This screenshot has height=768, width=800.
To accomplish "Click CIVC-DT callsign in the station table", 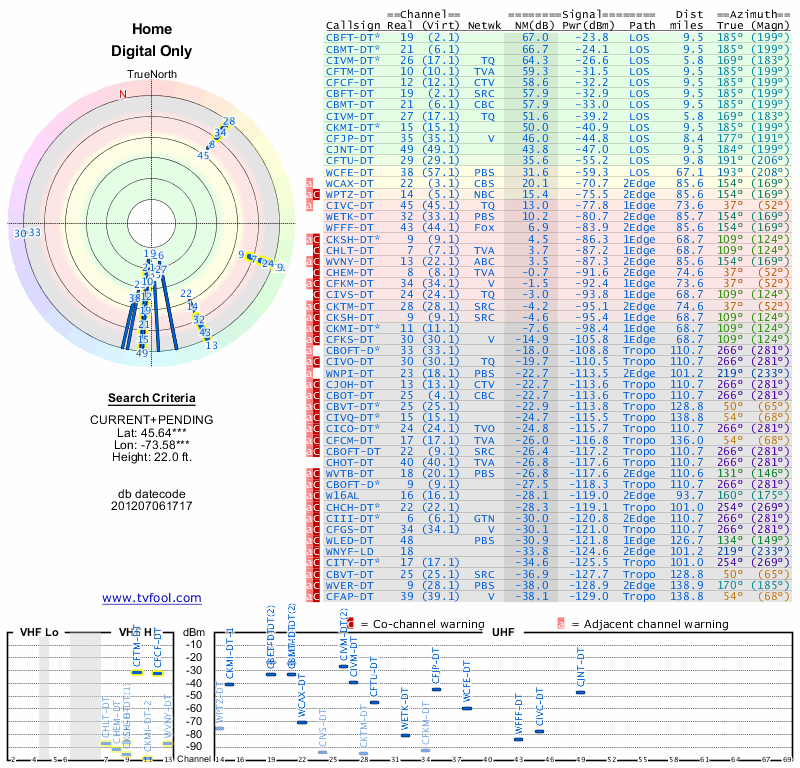I will [349, 206].
